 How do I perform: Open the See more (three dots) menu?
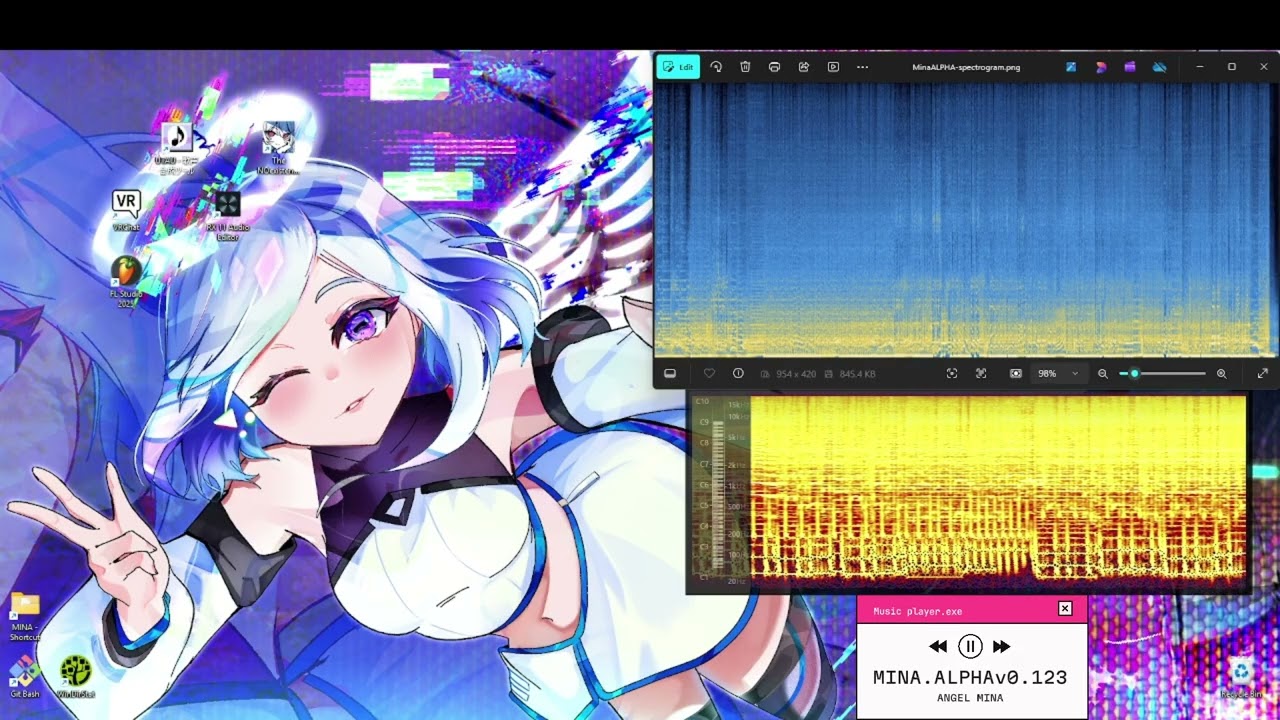(863, 67)
